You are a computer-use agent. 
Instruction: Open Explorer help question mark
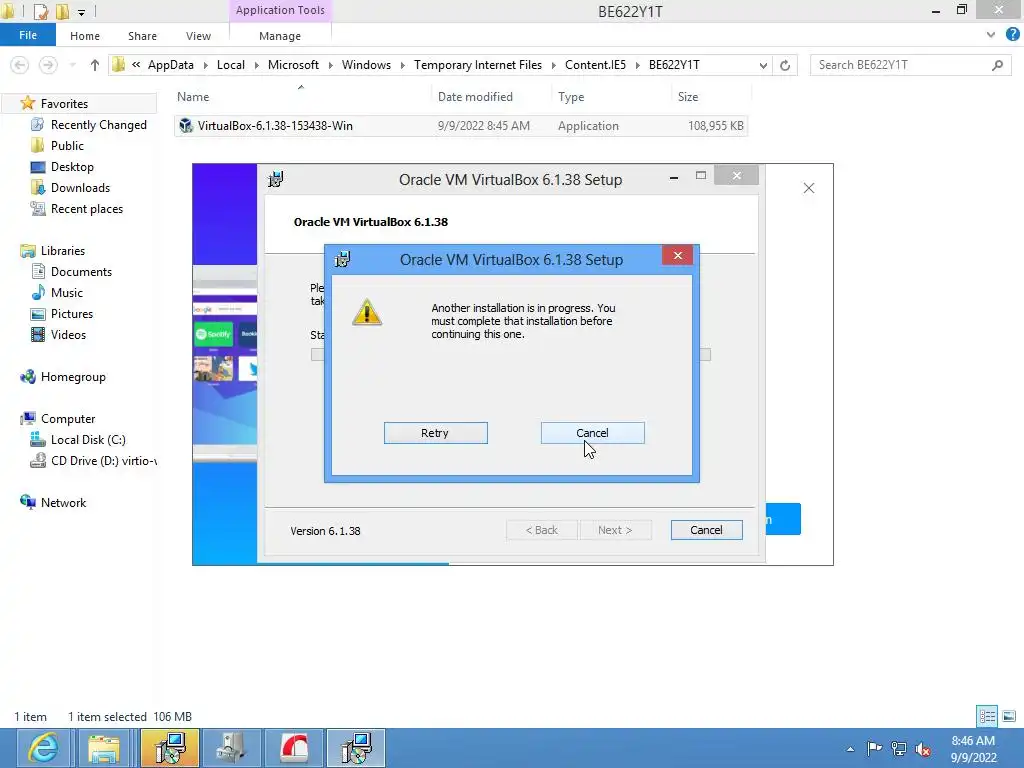(1012, 35)
